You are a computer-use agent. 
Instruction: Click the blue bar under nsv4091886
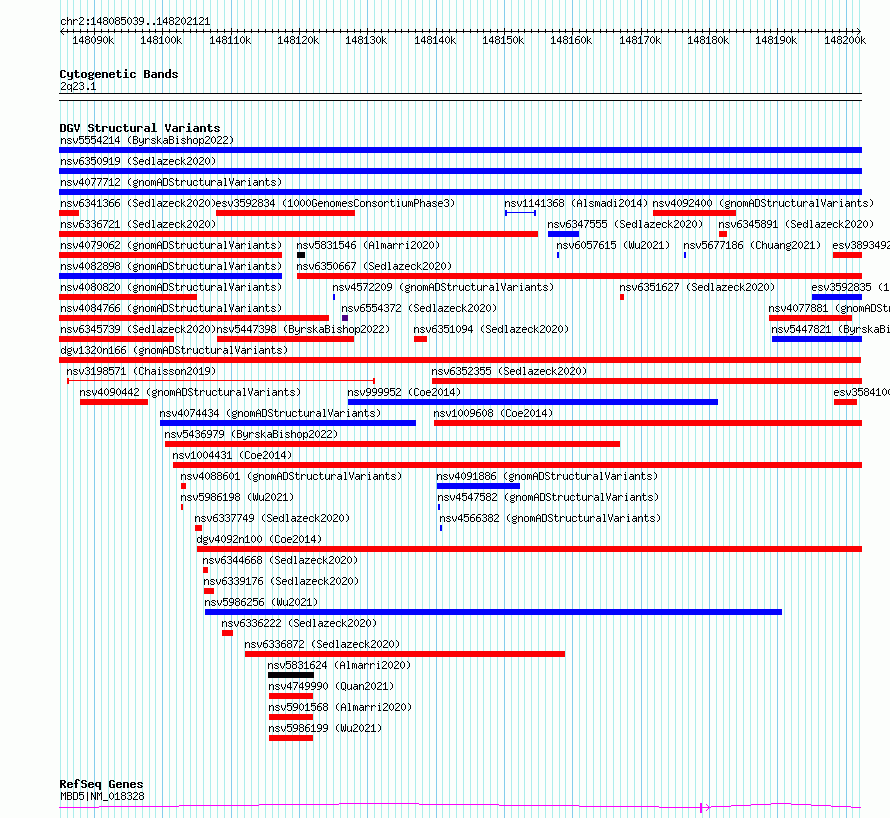pyautogui.click(x=478, y=486)
